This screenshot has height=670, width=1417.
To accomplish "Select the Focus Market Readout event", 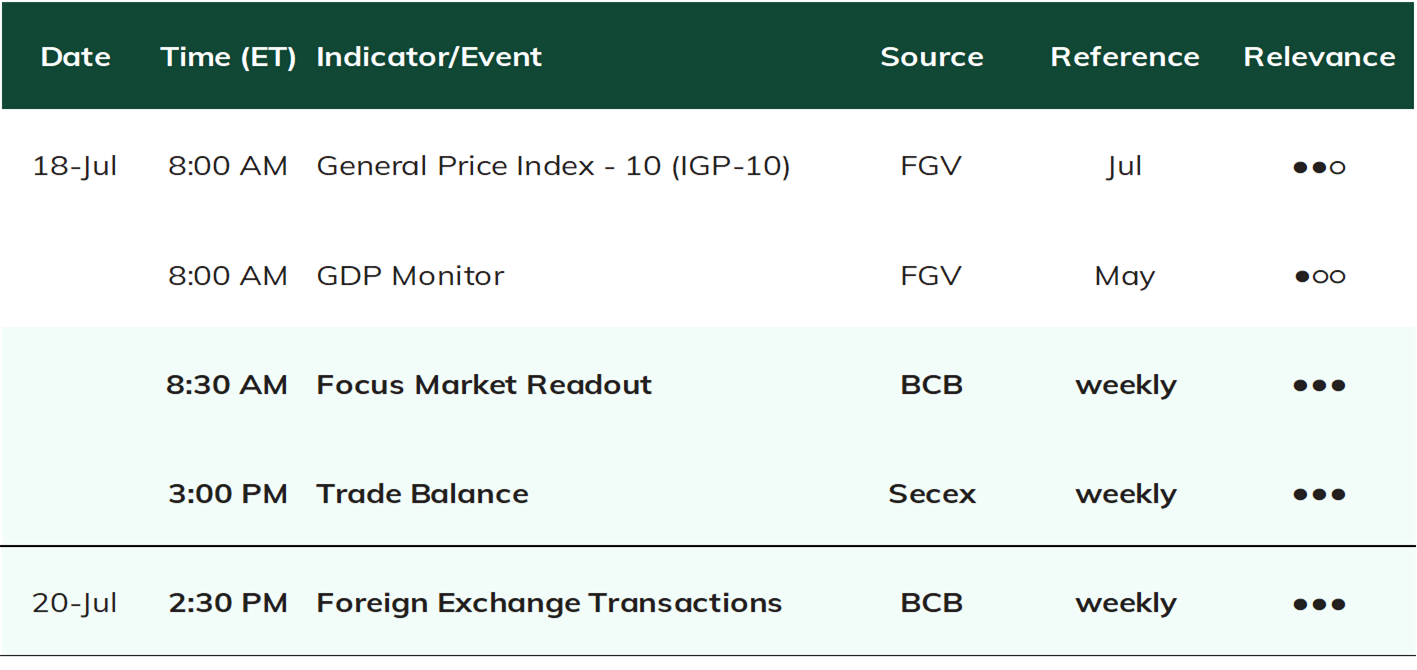I will (484, 385).
